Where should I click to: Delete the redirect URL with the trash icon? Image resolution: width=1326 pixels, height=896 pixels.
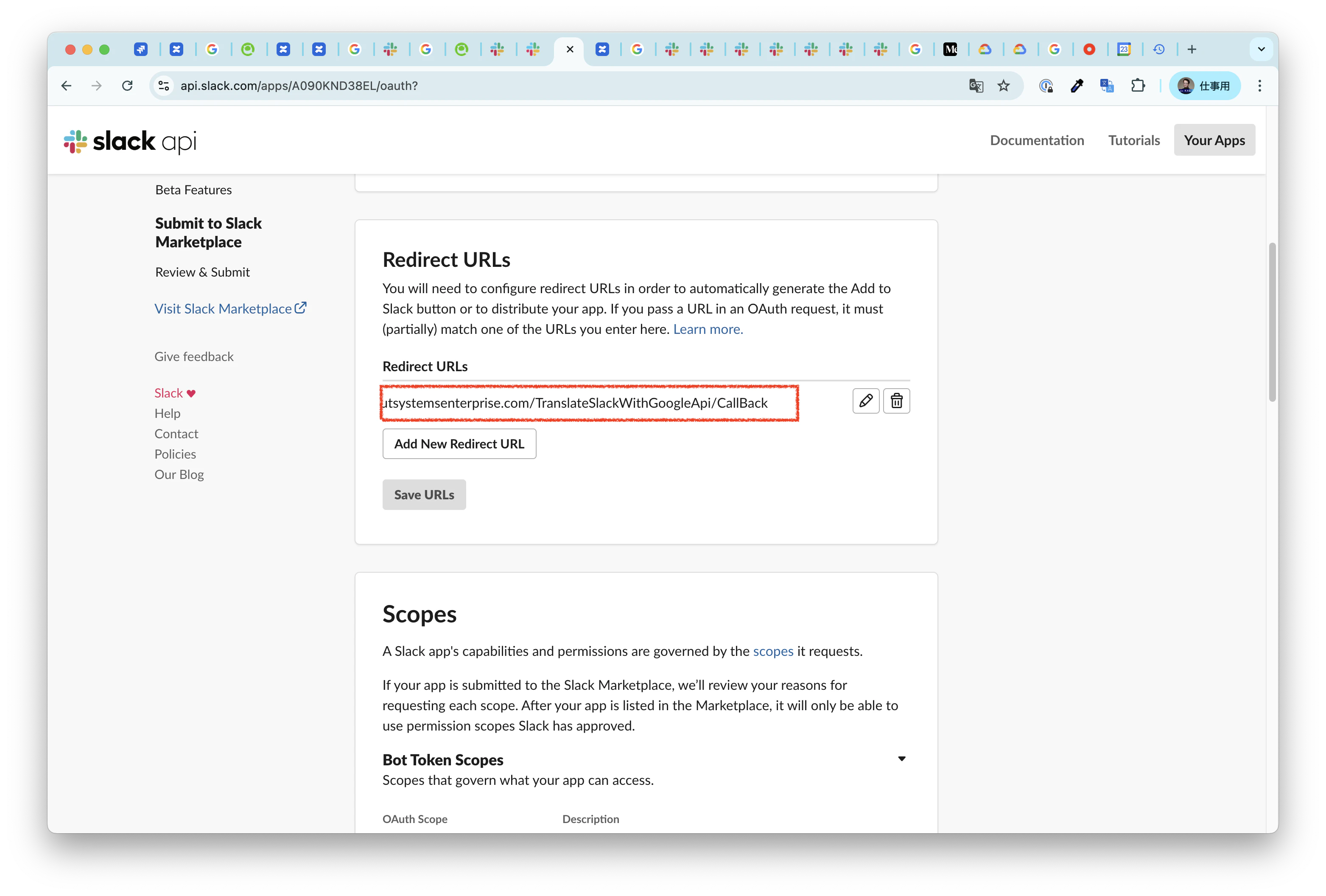(x=896, y=401)
